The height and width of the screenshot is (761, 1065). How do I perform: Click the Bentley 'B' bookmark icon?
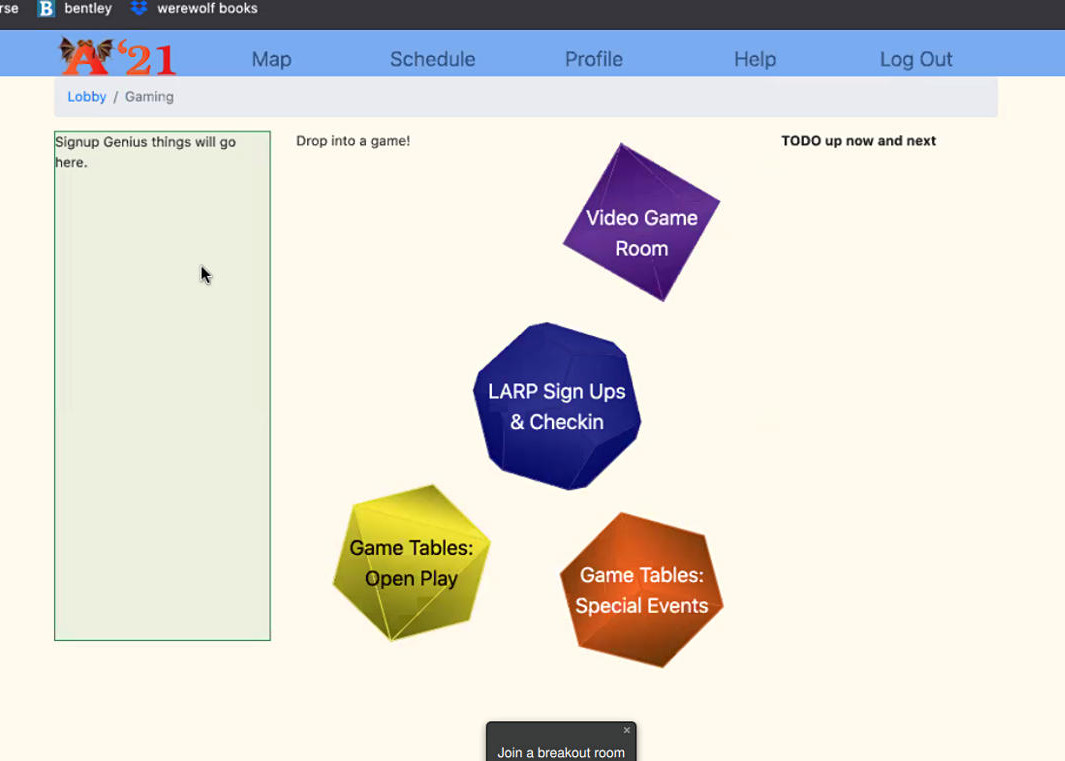click(46, 9)
